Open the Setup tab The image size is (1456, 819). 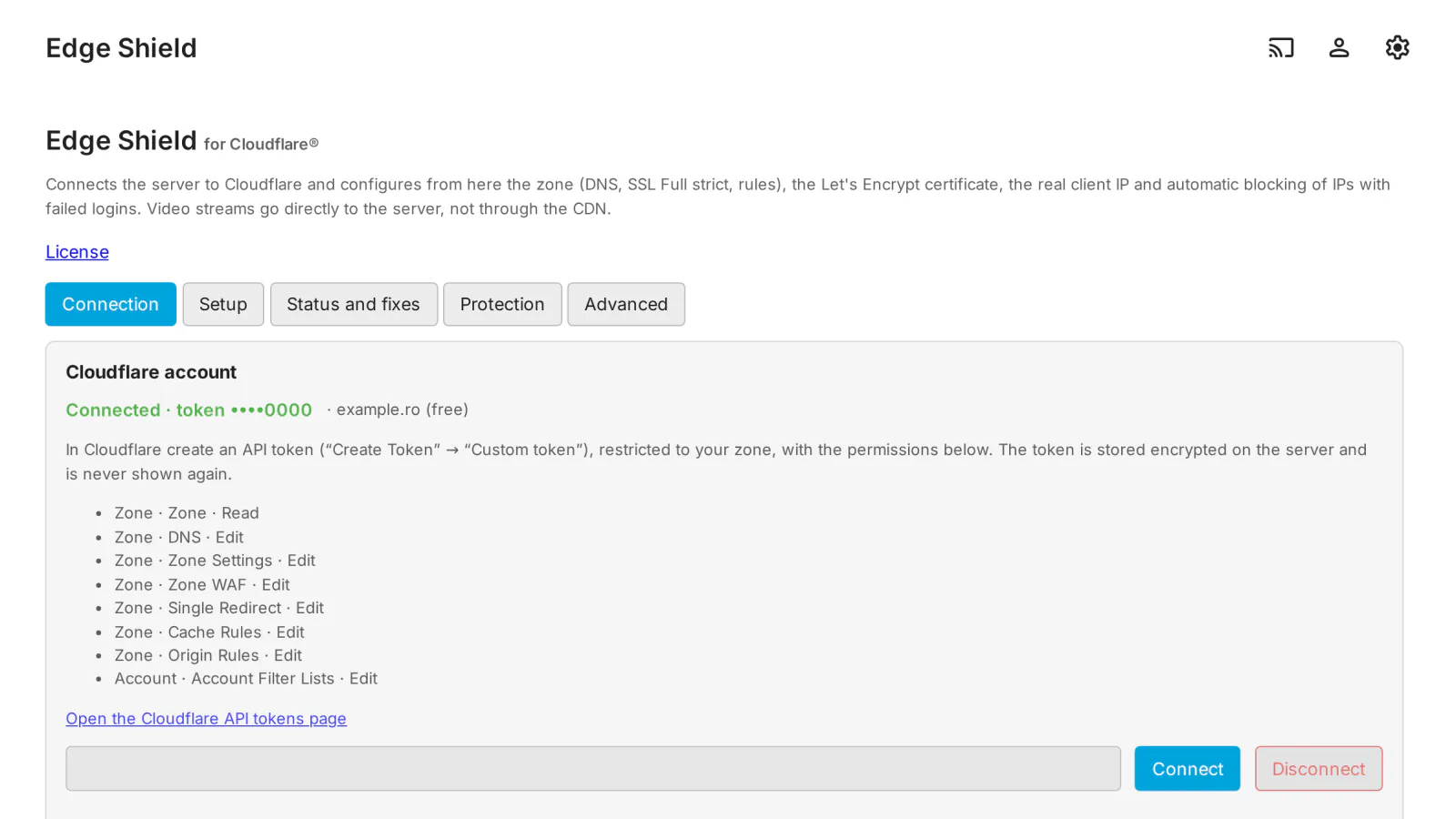click(223, 304)
